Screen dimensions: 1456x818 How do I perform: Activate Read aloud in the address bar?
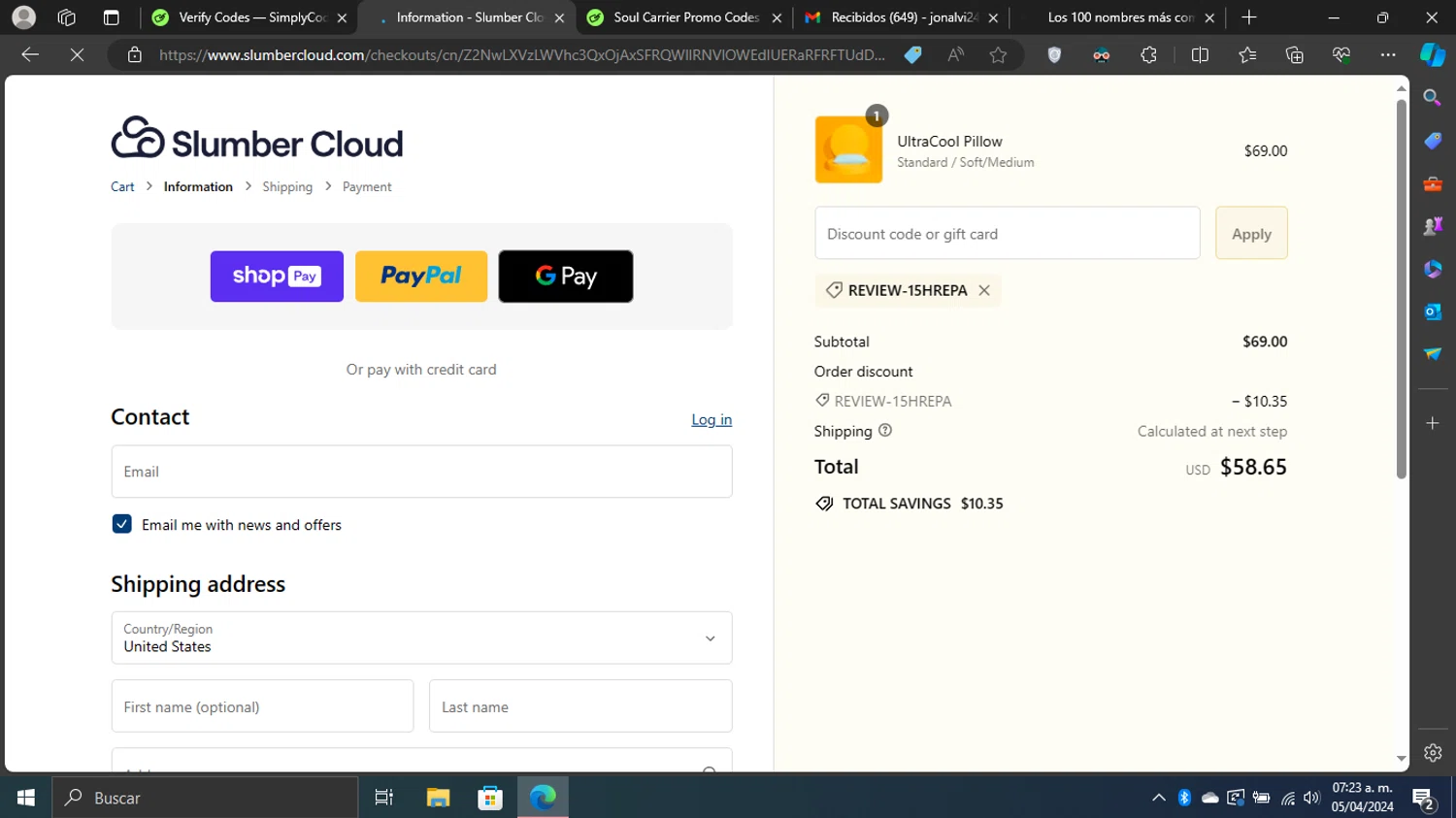coord(956,55)
